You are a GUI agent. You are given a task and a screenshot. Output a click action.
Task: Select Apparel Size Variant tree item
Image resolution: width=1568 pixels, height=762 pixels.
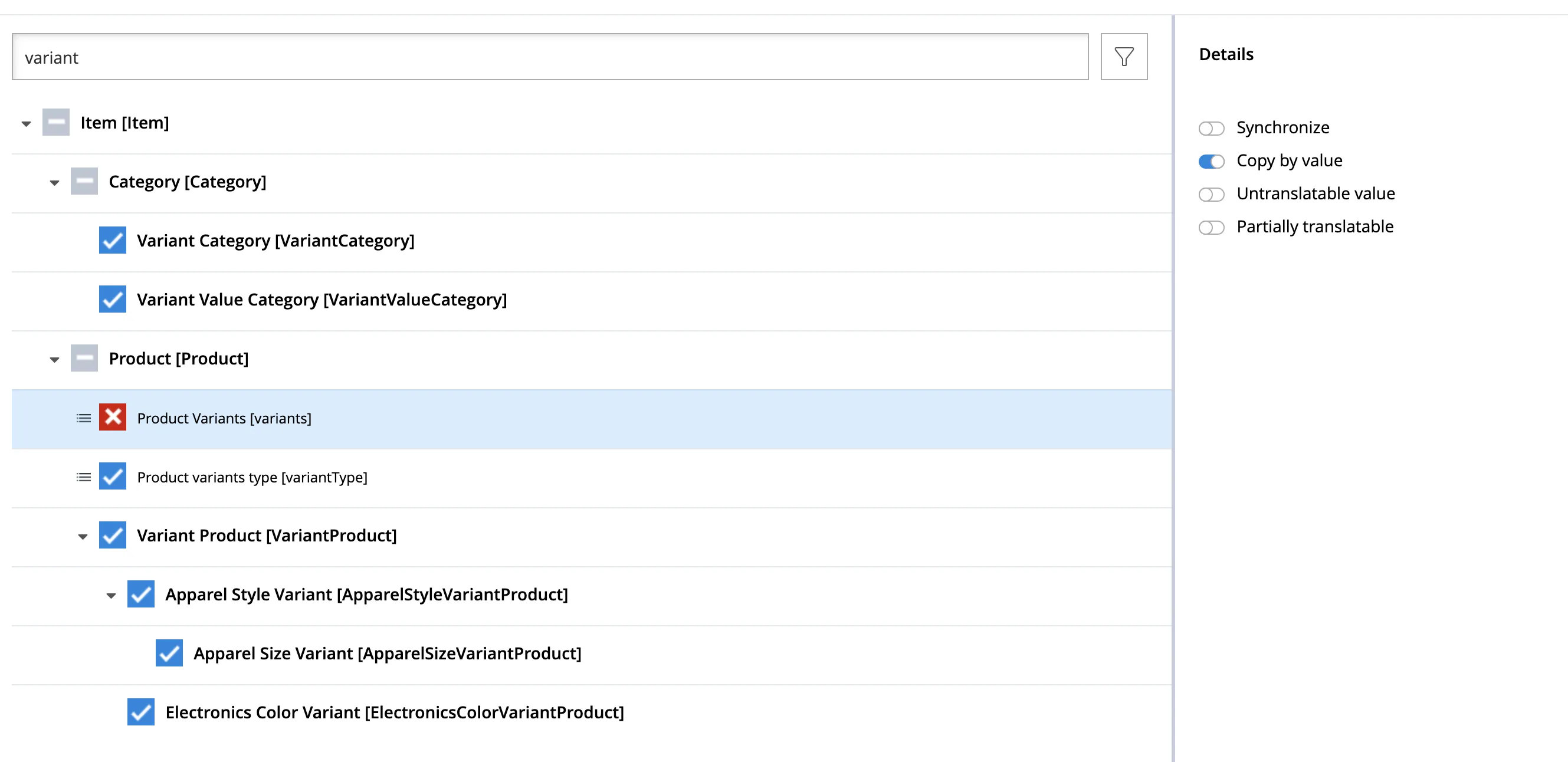click(x=387, y=653)
